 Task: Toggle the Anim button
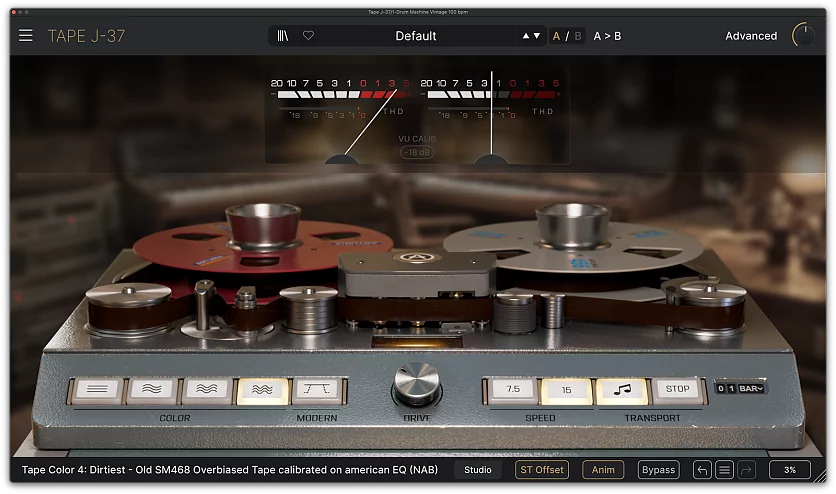coord(603,470)
